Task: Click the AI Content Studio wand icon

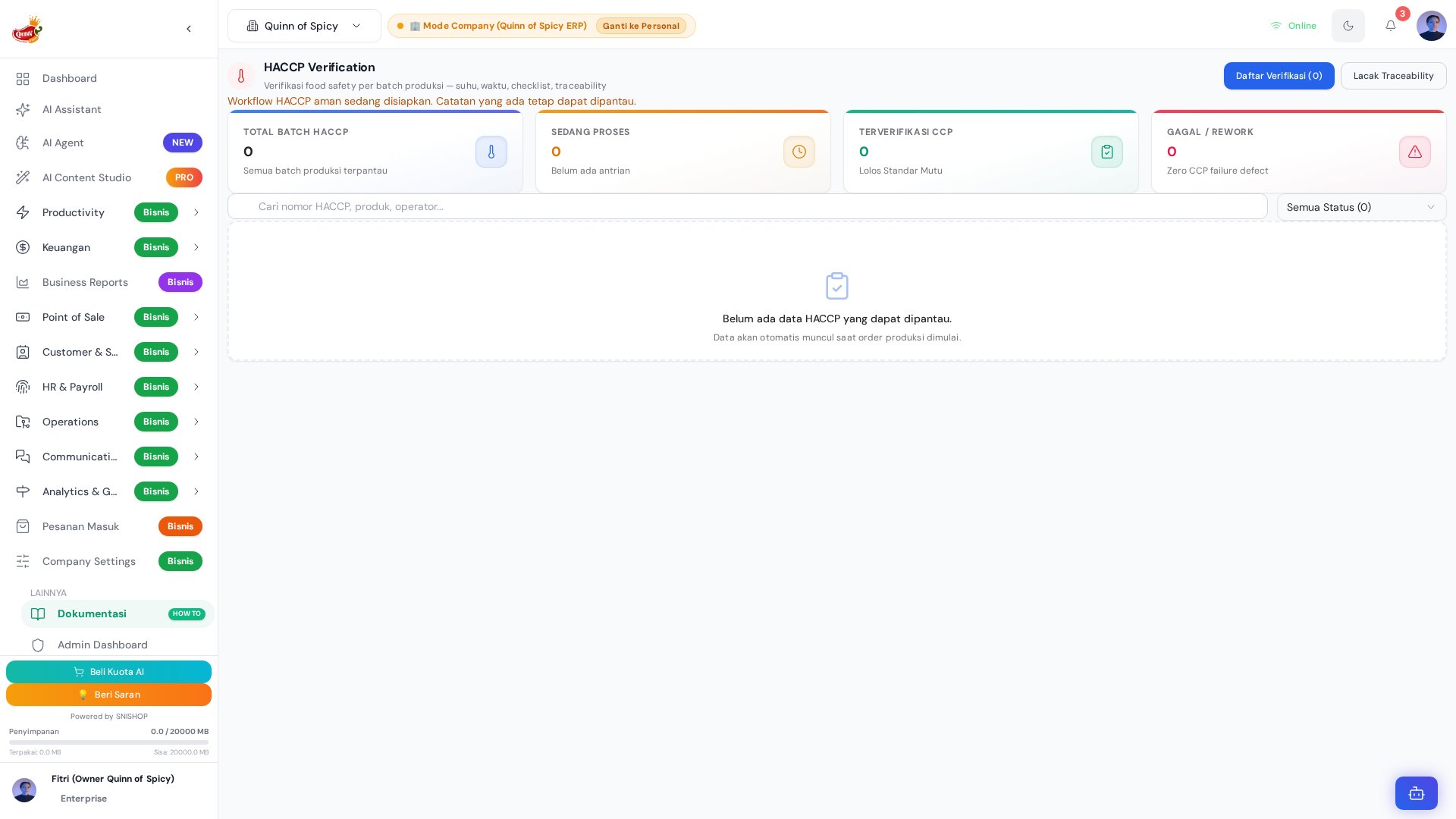Action: (23, 177)
